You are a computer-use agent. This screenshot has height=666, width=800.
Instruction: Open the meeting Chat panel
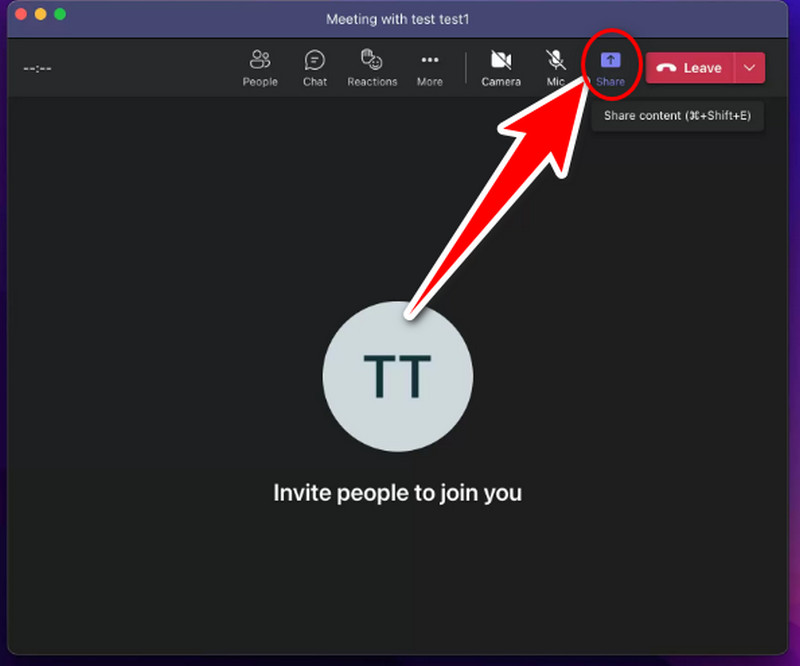[315, 67]
